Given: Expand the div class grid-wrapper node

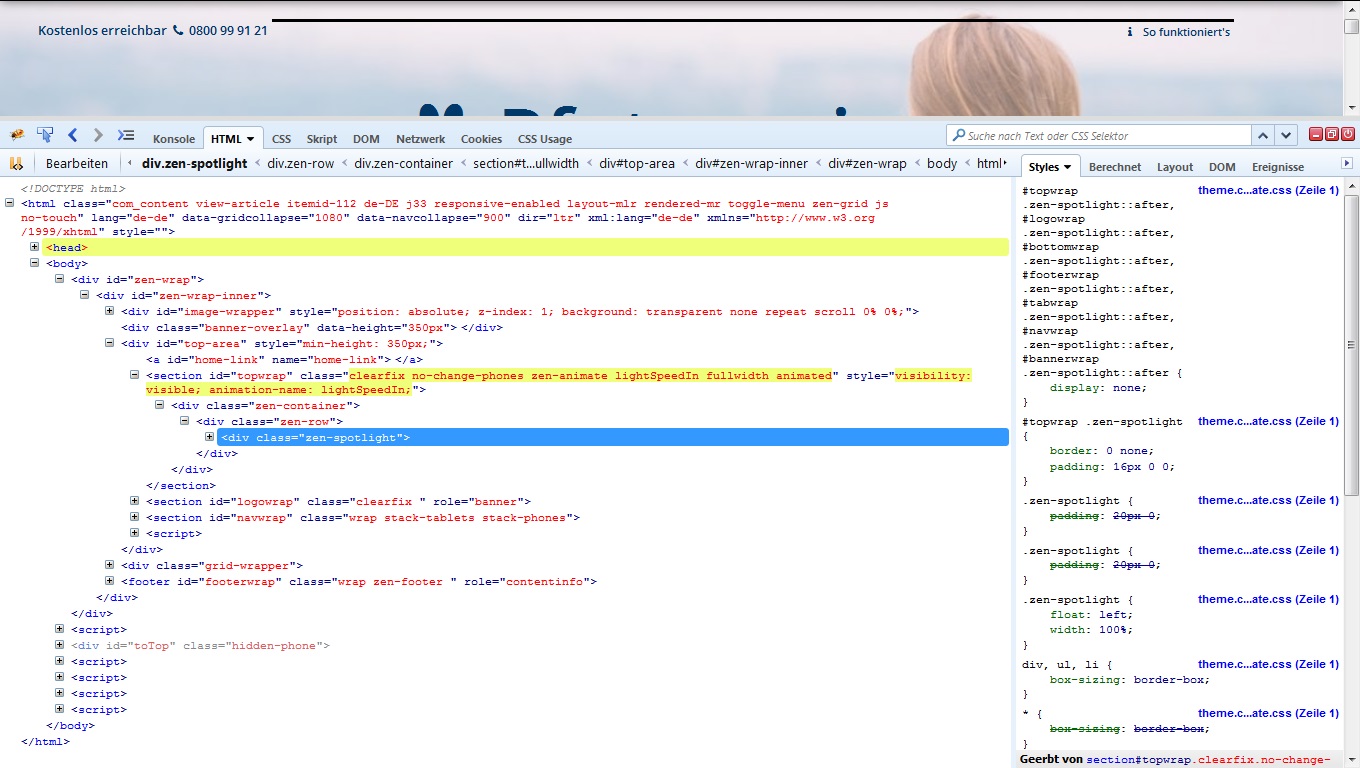Looking at the screenshot, I should tap(109, 565).
